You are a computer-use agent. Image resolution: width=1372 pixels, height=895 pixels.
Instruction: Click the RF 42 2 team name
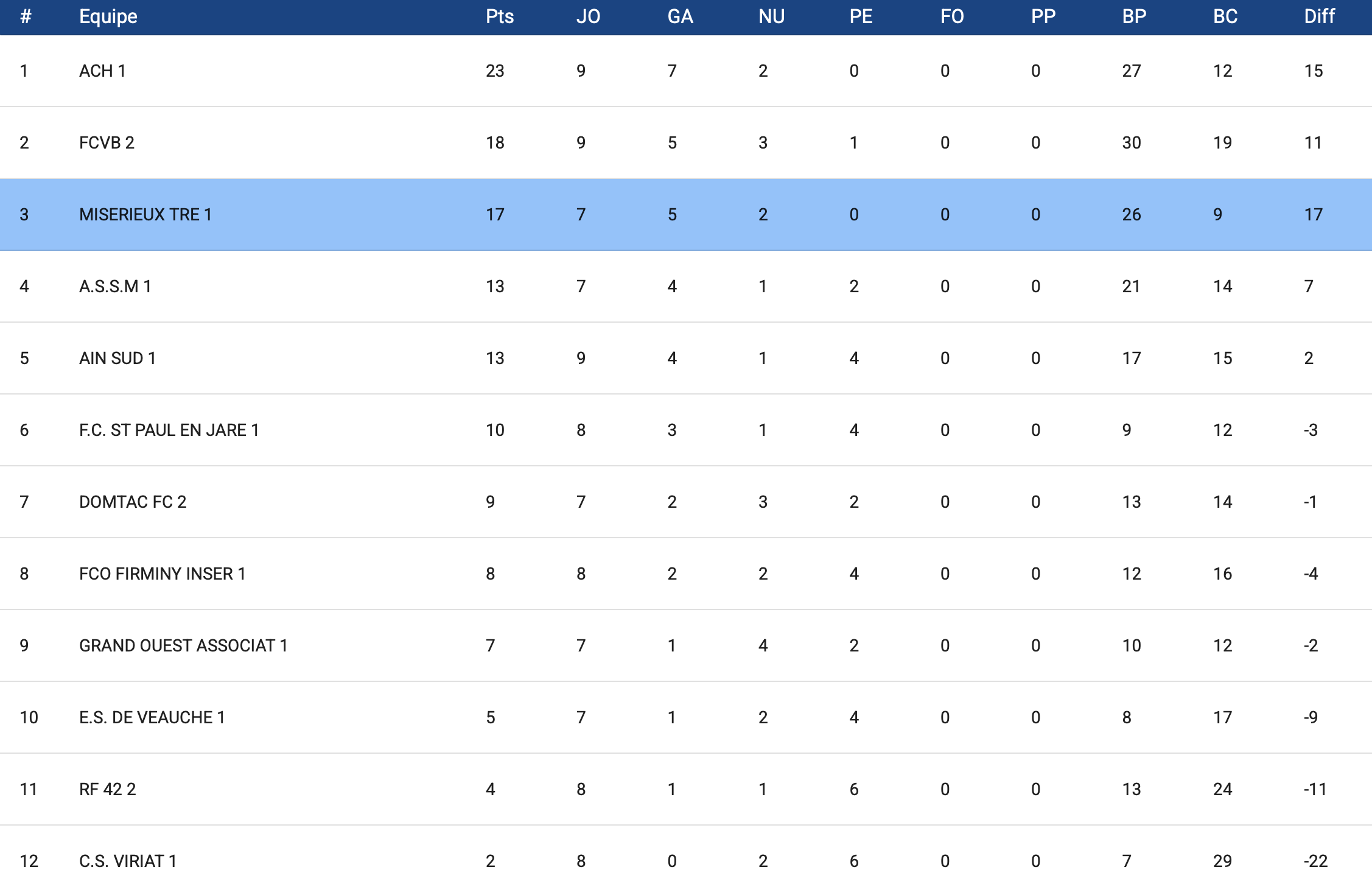pyautogui.click(x=108, y=790)
